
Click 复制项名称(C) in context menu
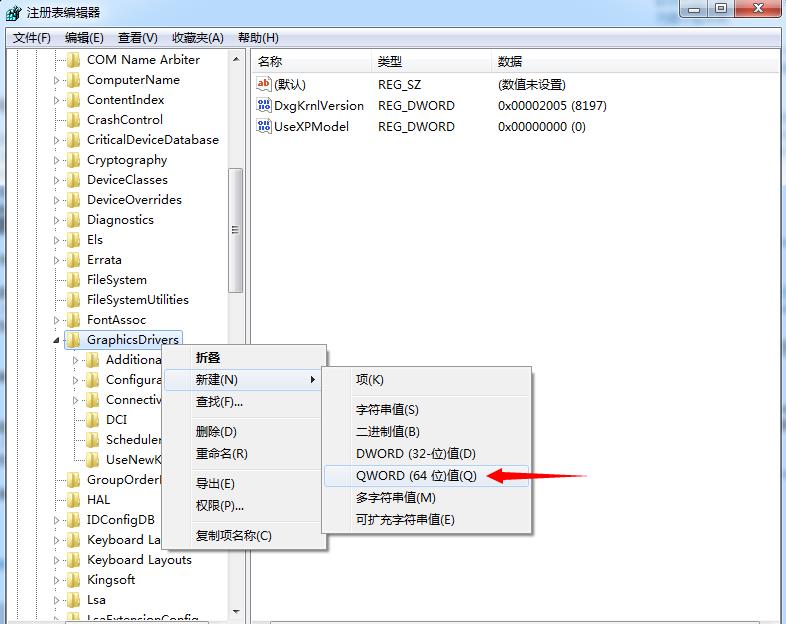pyautogui.click(x=233, y=536)
